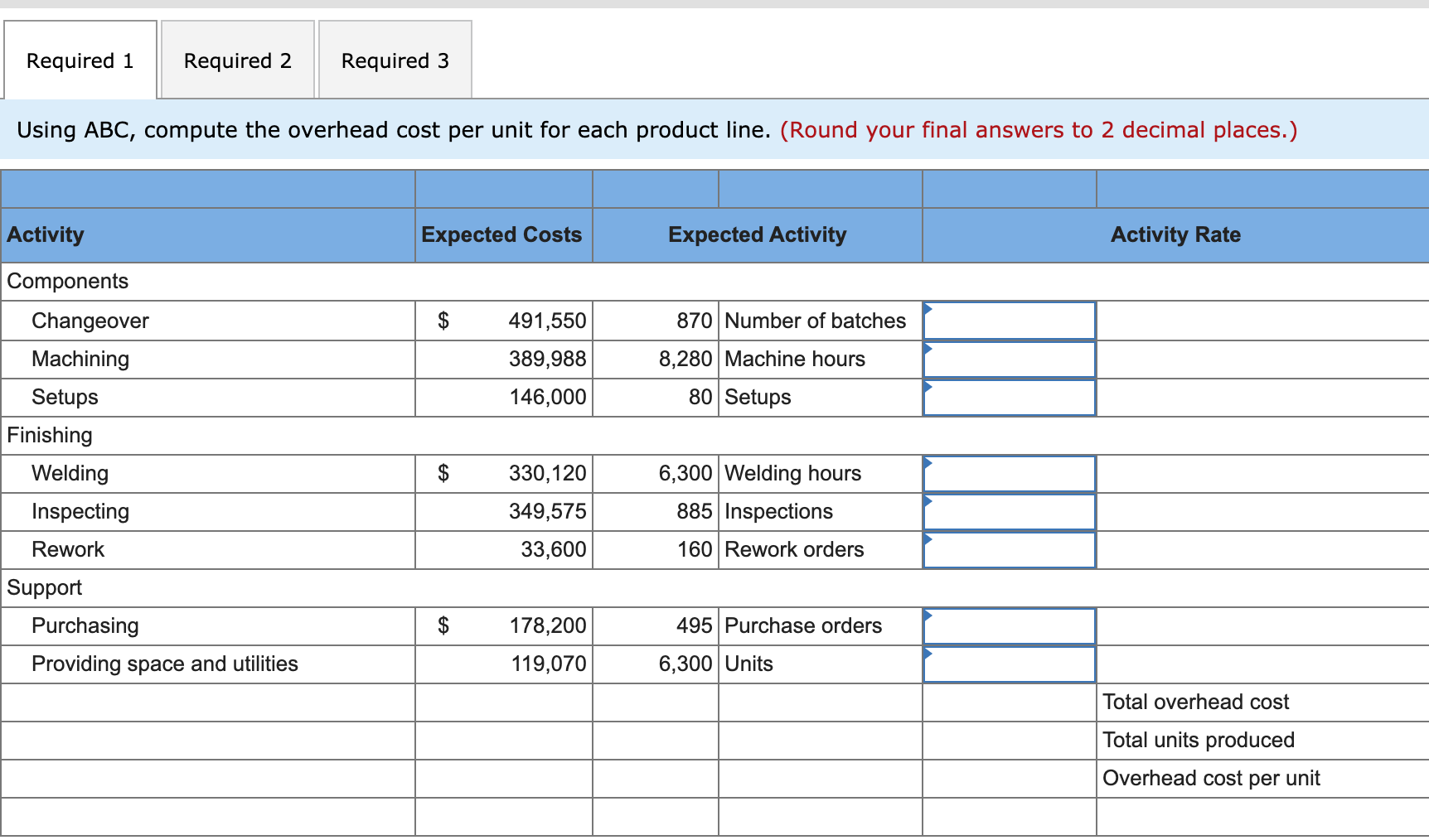Select the Required 1 tab
This screenshot has height=840, width=1429.
click(79, 60)
